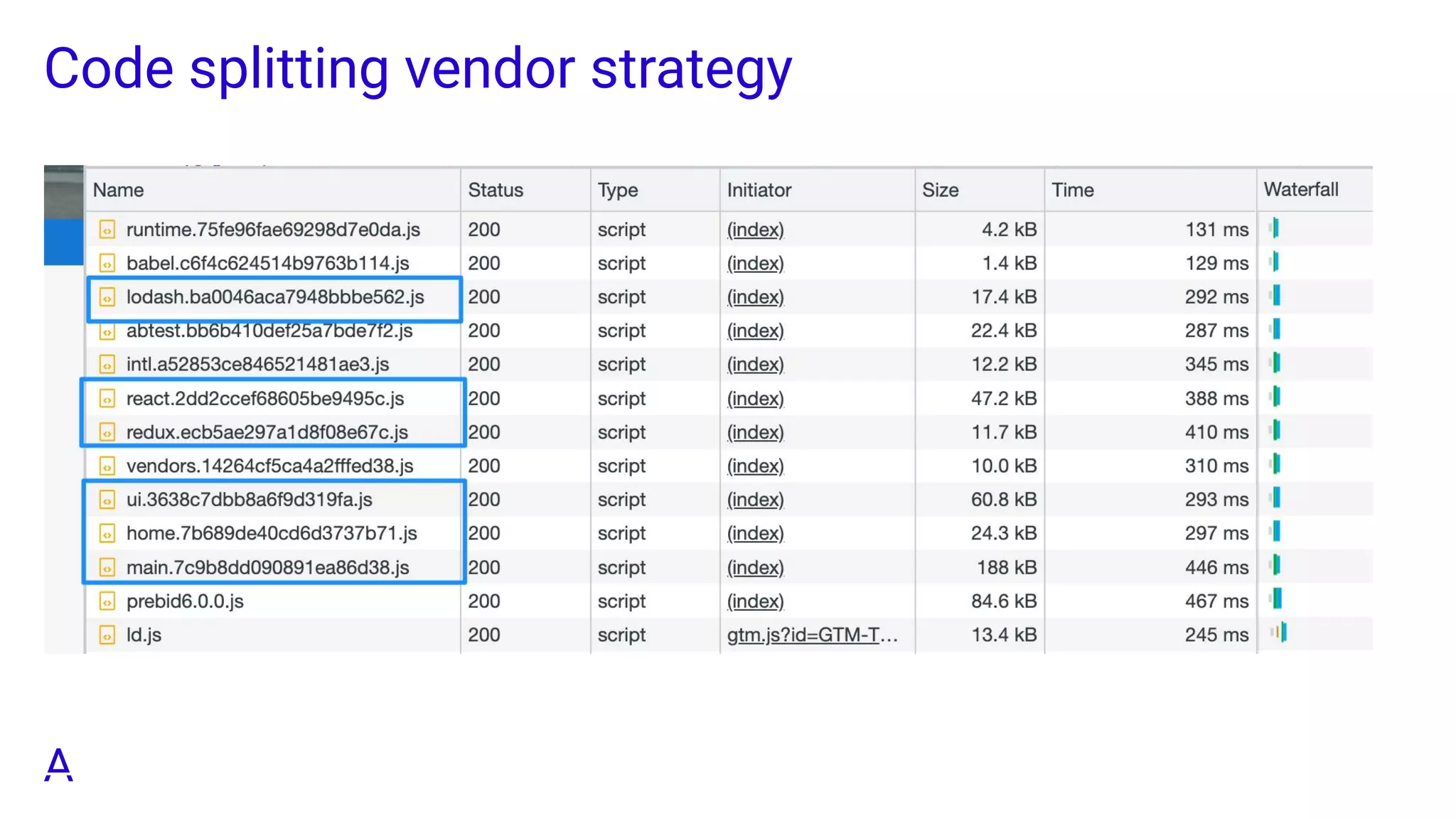The height and width of the screenshot is (819, 1456).
Task: Click the script file icon for runtime.75fe96fae69298d7e0da.js
Action: click(x=107, y=230)
